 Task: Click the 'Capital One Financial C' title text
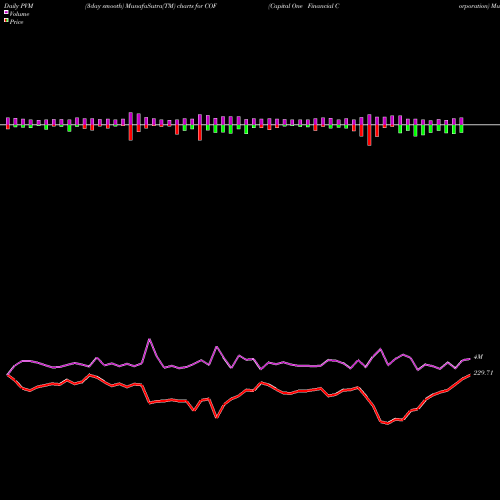tap(304, 6)
